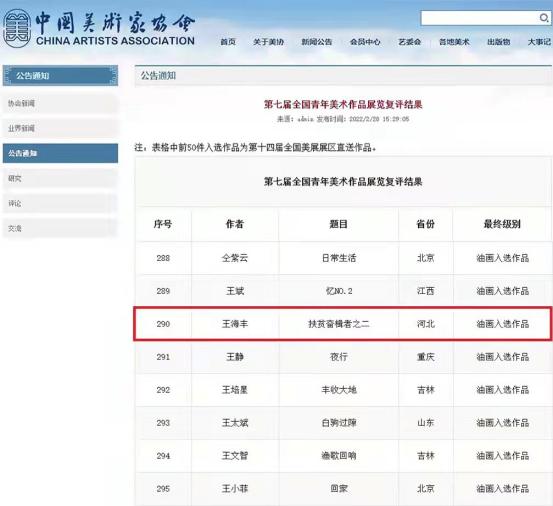Go to 新闻公告 in top navigation

[x=317, y=42]
